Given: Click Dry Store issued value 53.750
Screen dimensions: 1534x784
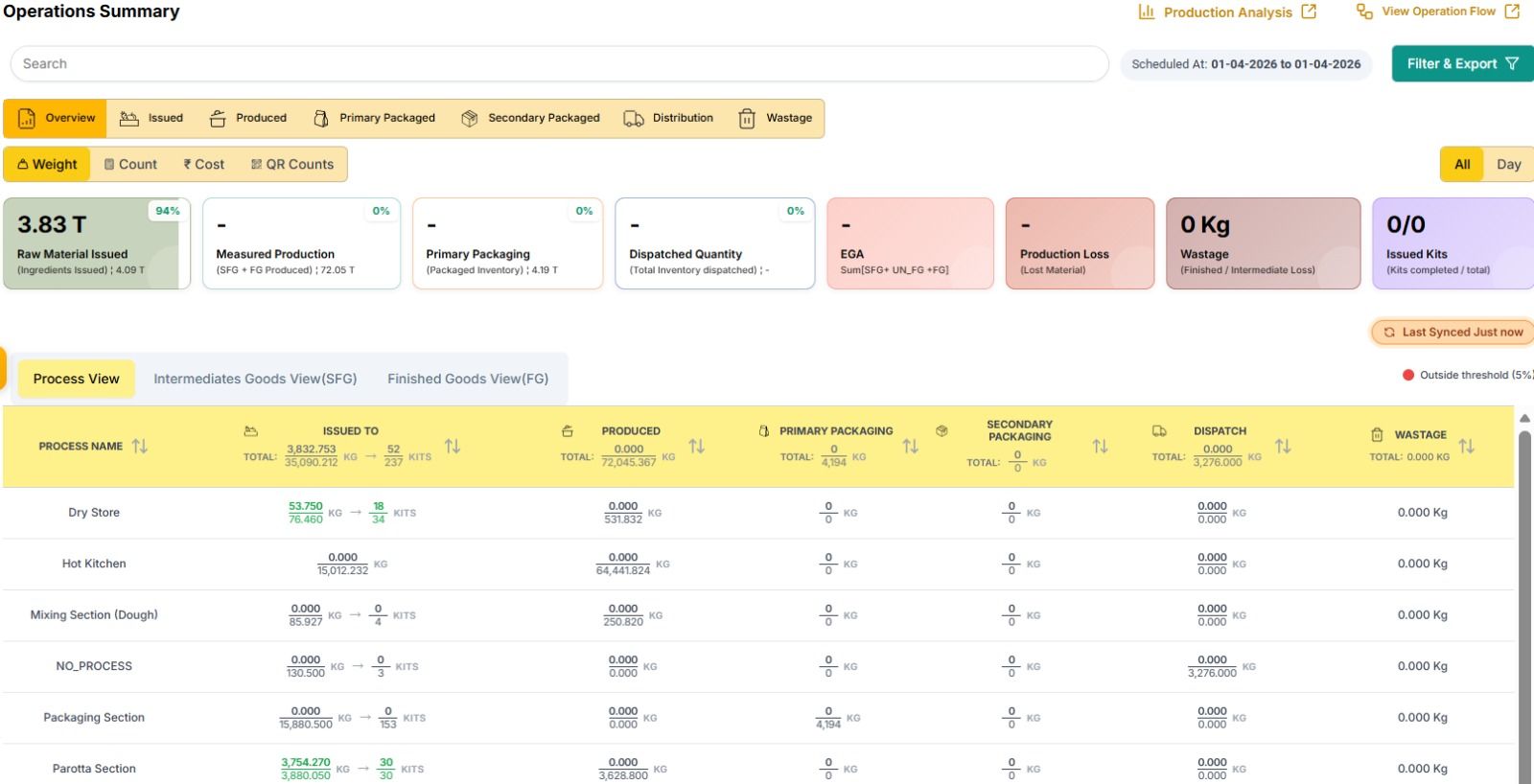Looking at the screenshot, I should coord(306,506).
